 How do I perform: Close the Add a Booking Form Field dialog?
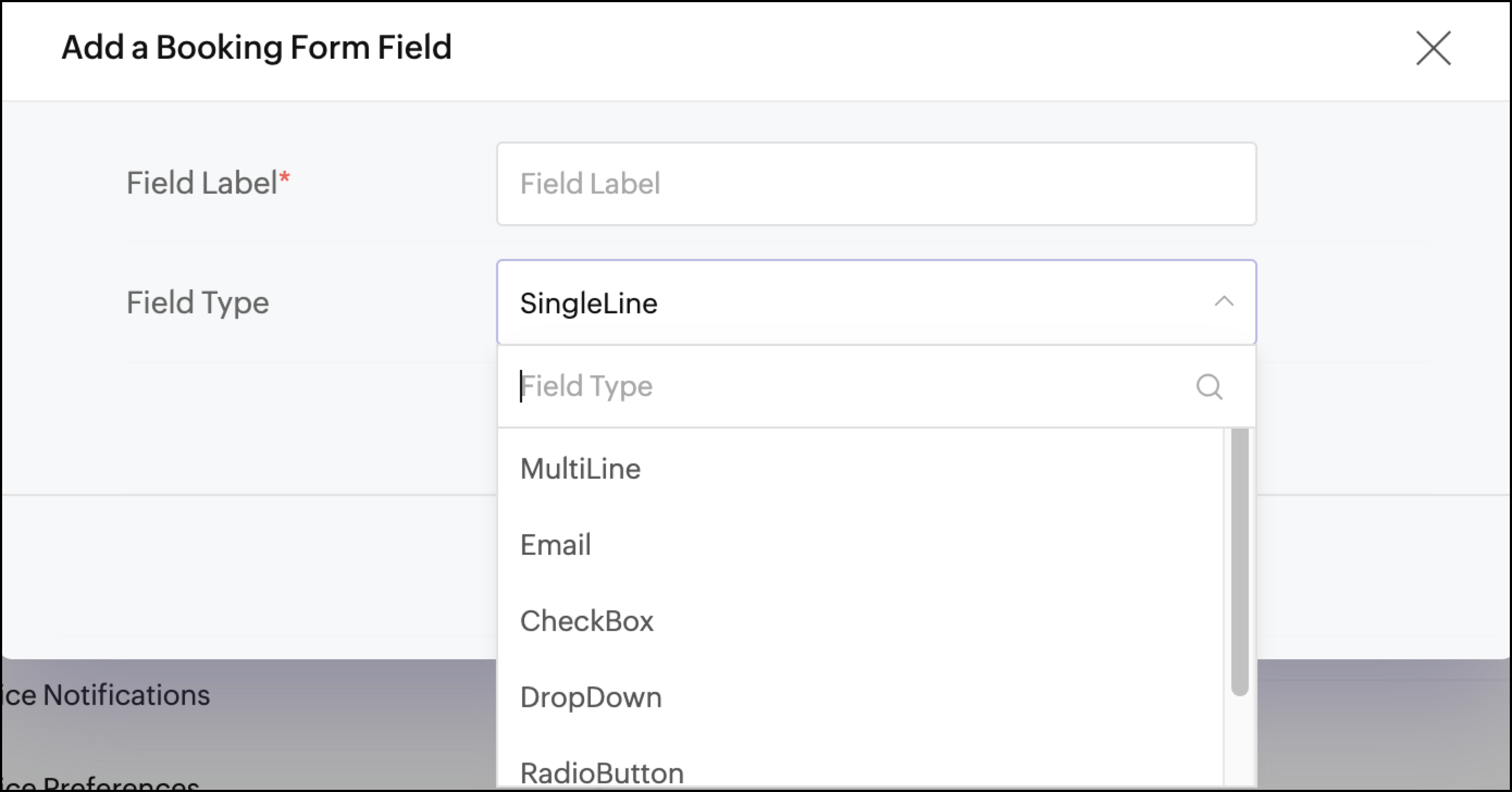click(1433, 48)
